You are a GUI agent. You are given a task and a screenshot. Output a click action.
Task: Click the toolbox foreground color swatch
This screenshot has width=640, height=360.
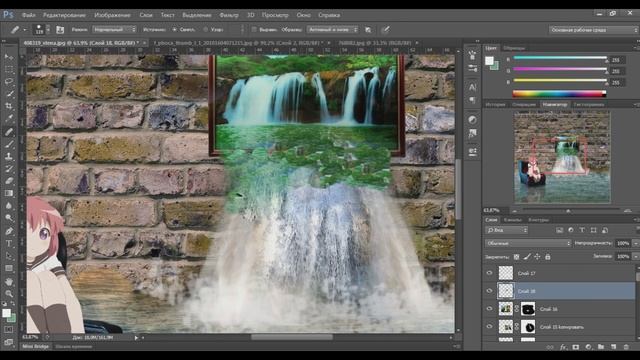tap(6, 313)
